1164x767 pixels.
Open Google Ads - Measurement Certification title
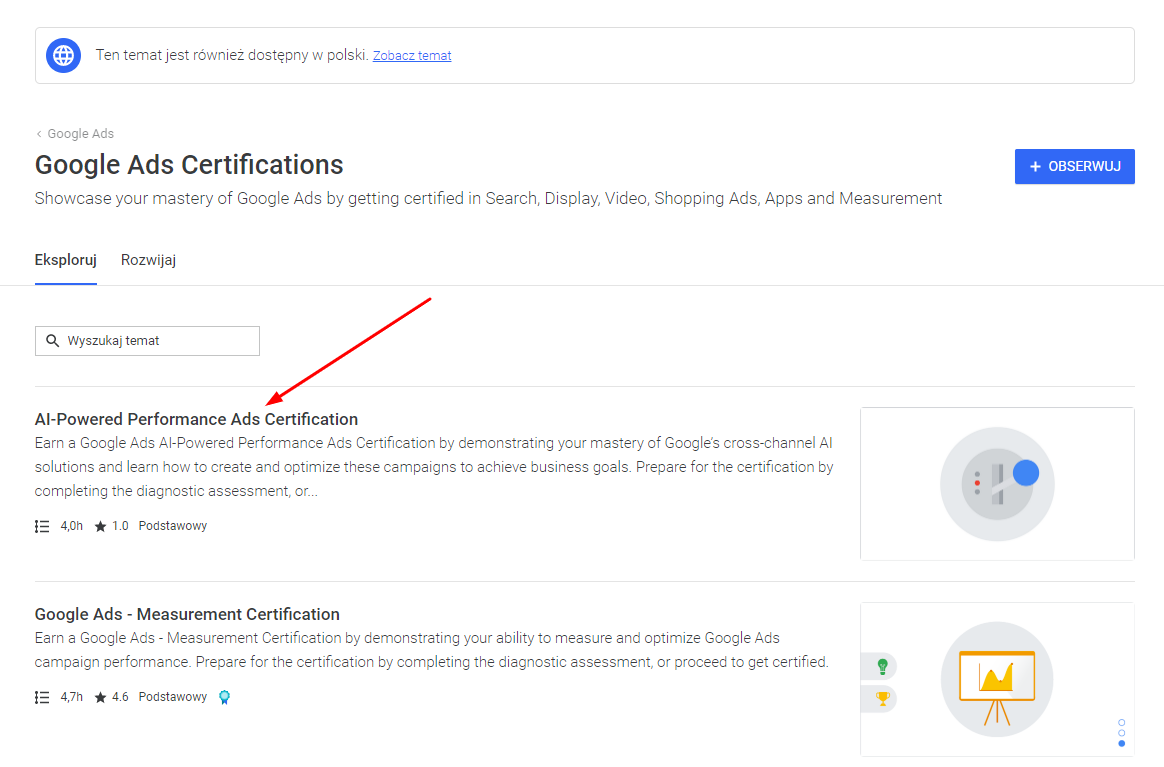187,614
